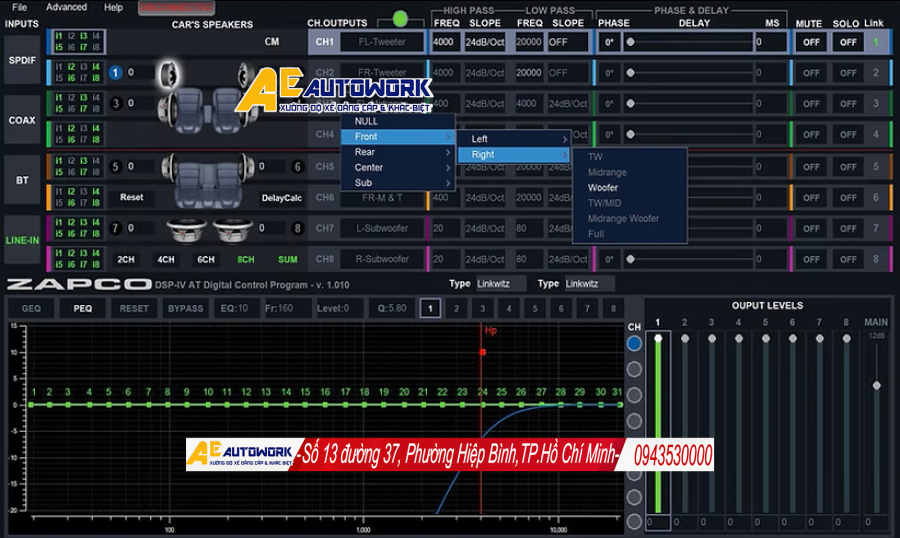This screenshot has width=900, height=538.
Task: Open the CH8 R-Subwoofer output dropdown
Action: pos(382,260)
